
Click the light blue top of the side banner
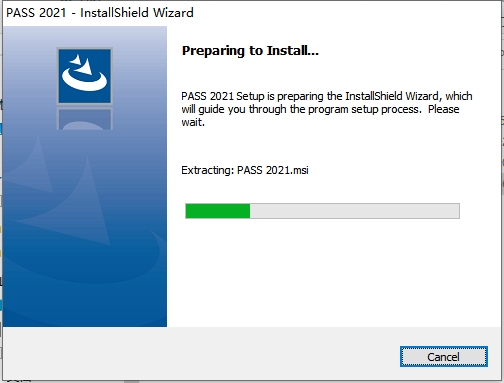[x=85, y=36]
